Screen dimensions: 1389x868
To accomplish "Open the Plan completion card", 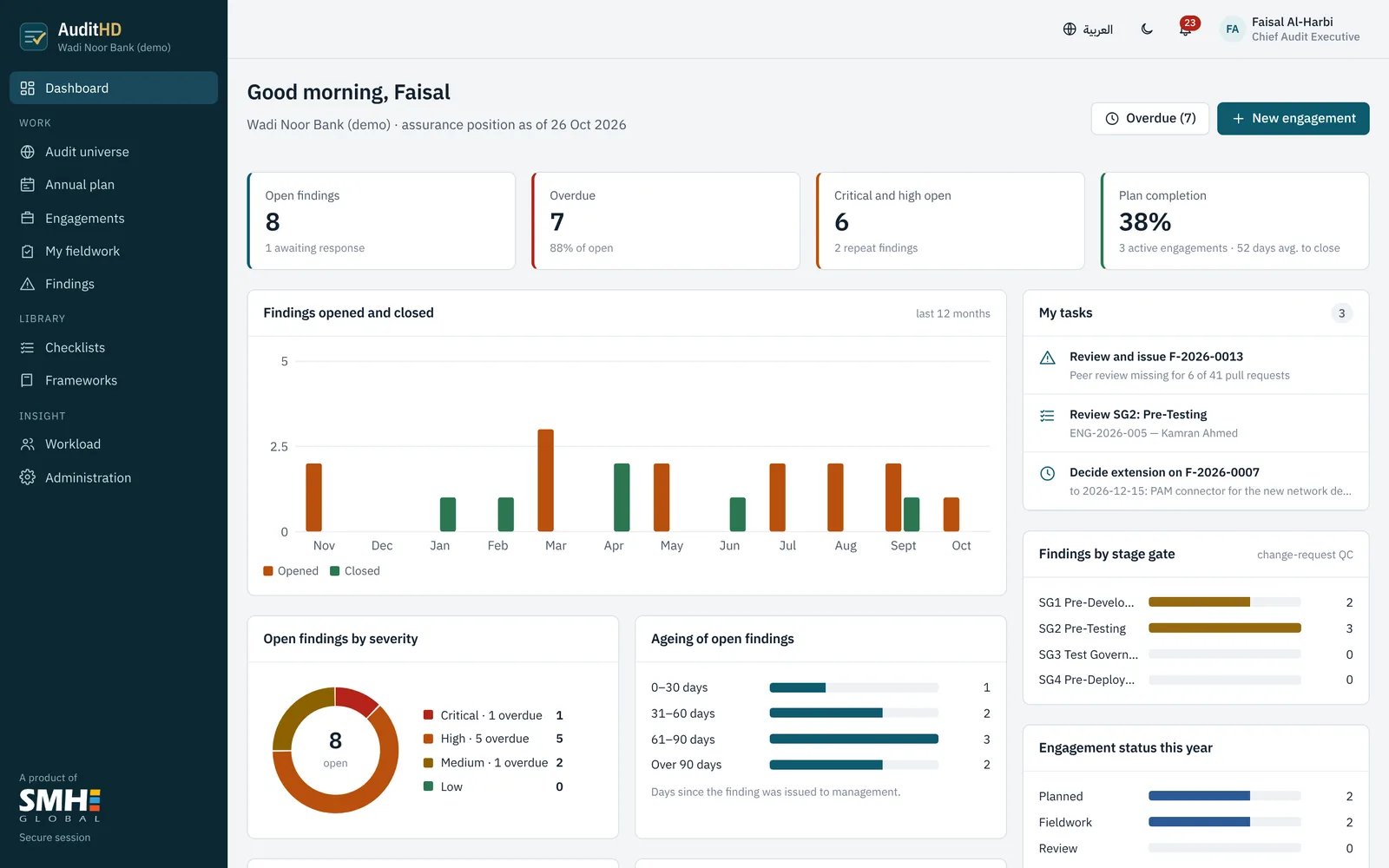I will point(1234,220).
